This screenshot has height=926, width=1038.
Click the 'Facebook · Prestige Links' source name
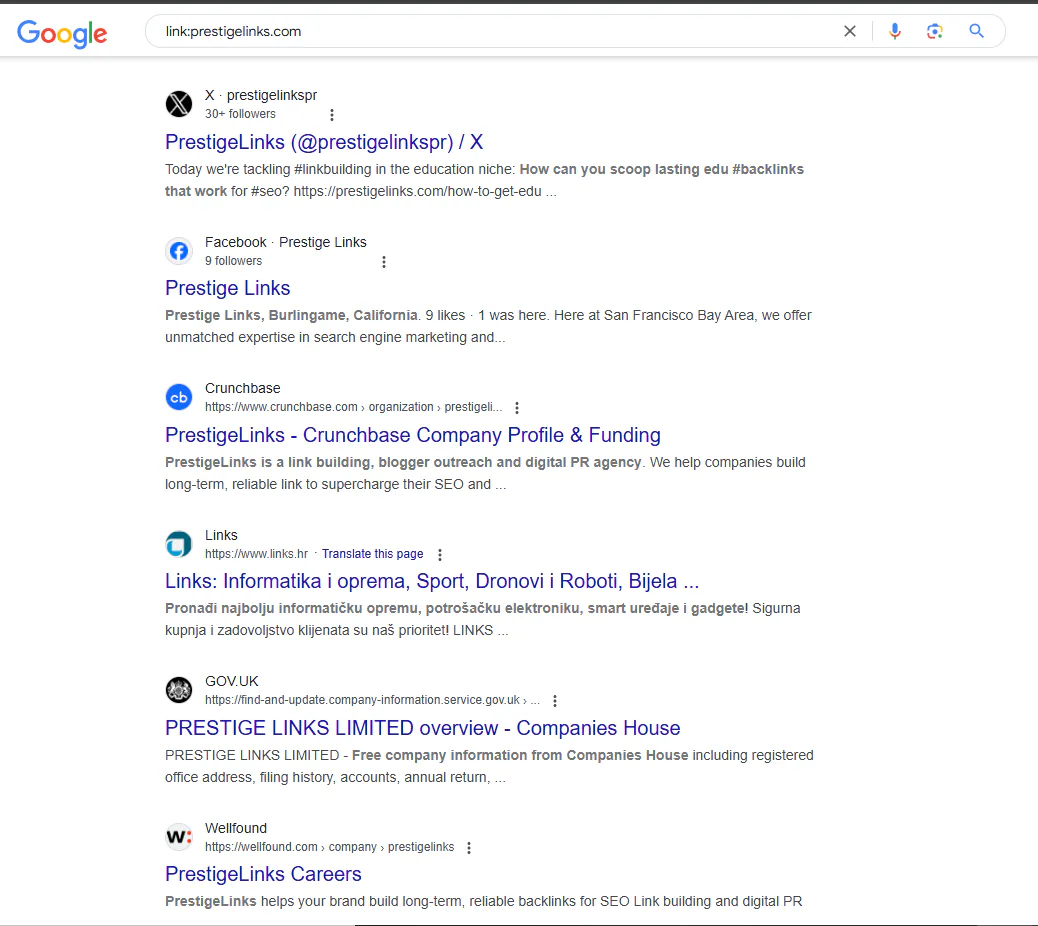coord(285,242)
